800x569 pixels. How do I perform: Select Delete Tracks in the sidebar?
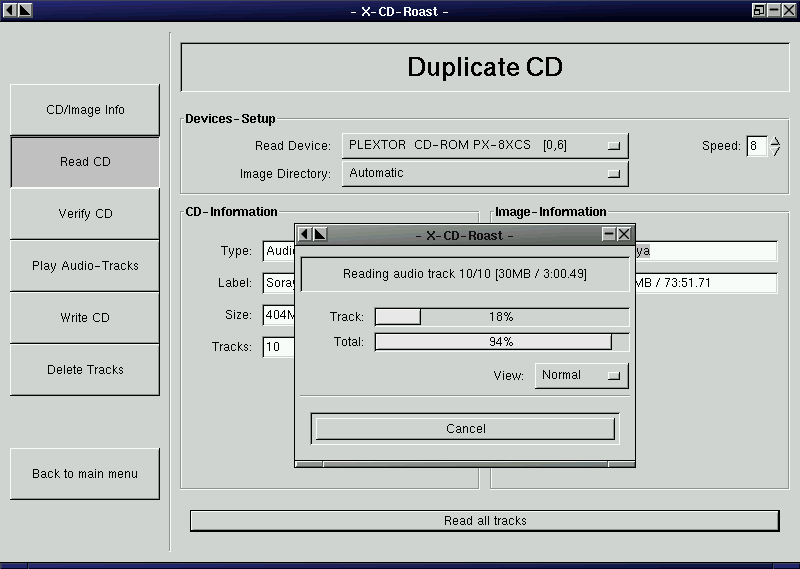(85, 370)
